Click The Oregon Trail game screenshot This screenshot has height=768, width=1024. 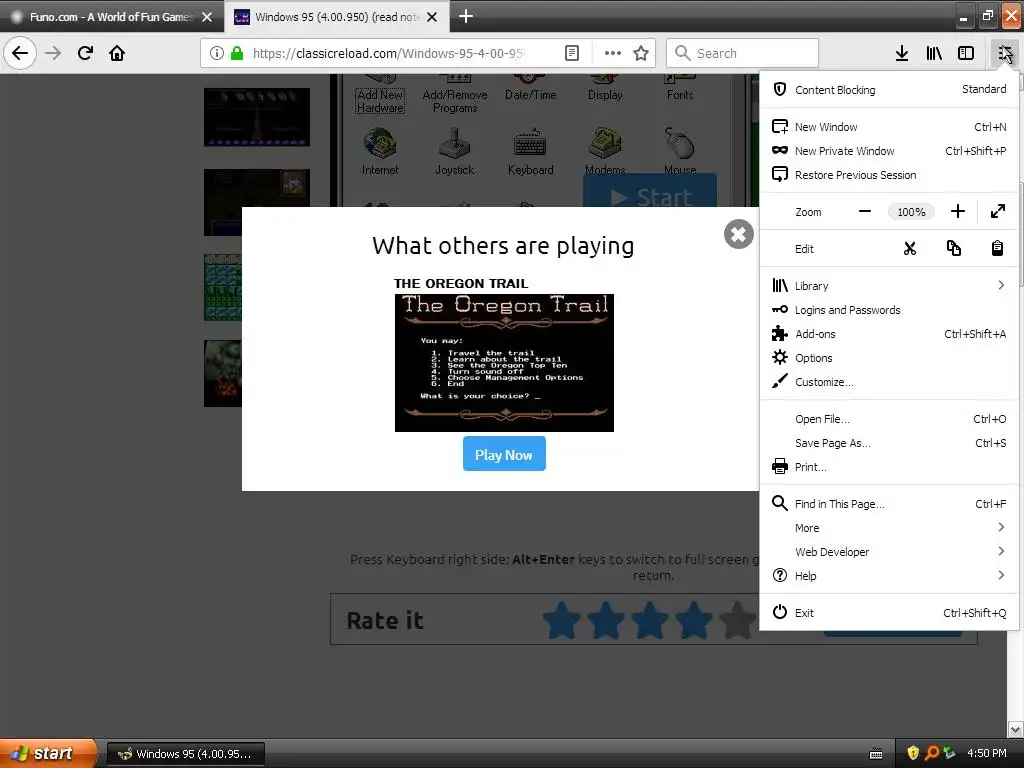504,362
